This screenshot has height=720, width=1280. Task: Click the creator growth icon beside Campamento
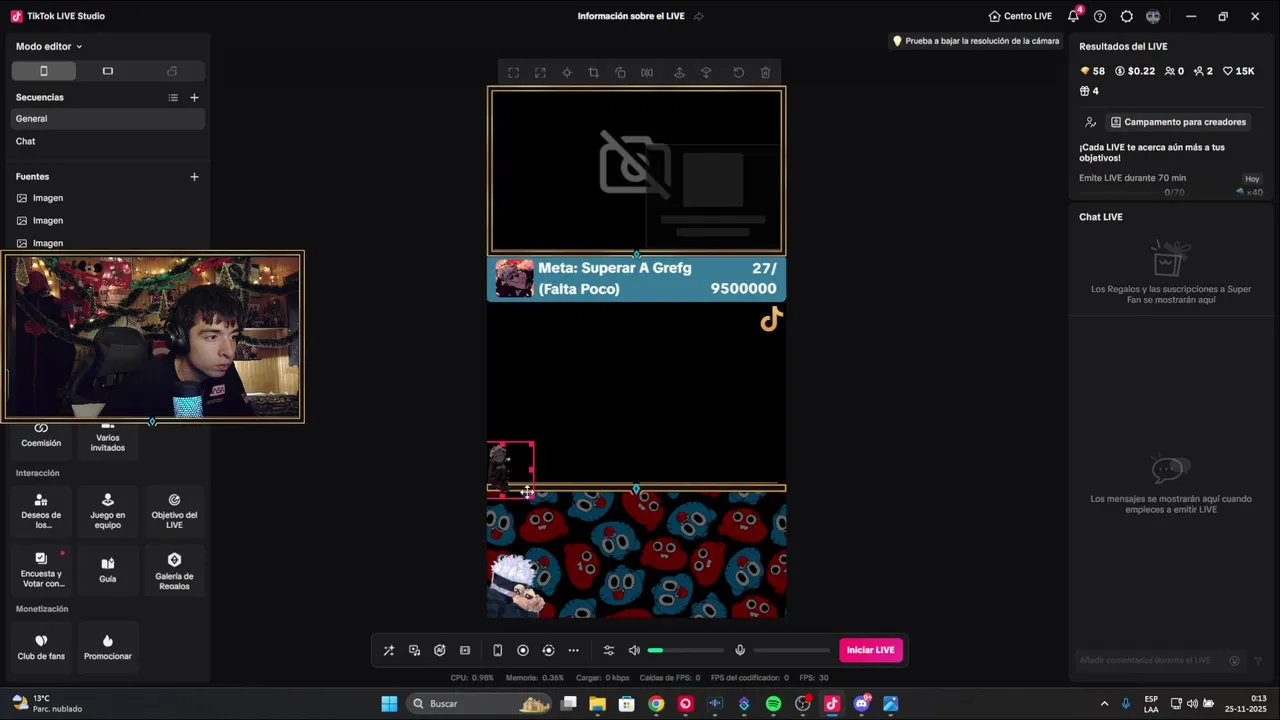[1090, 122]
